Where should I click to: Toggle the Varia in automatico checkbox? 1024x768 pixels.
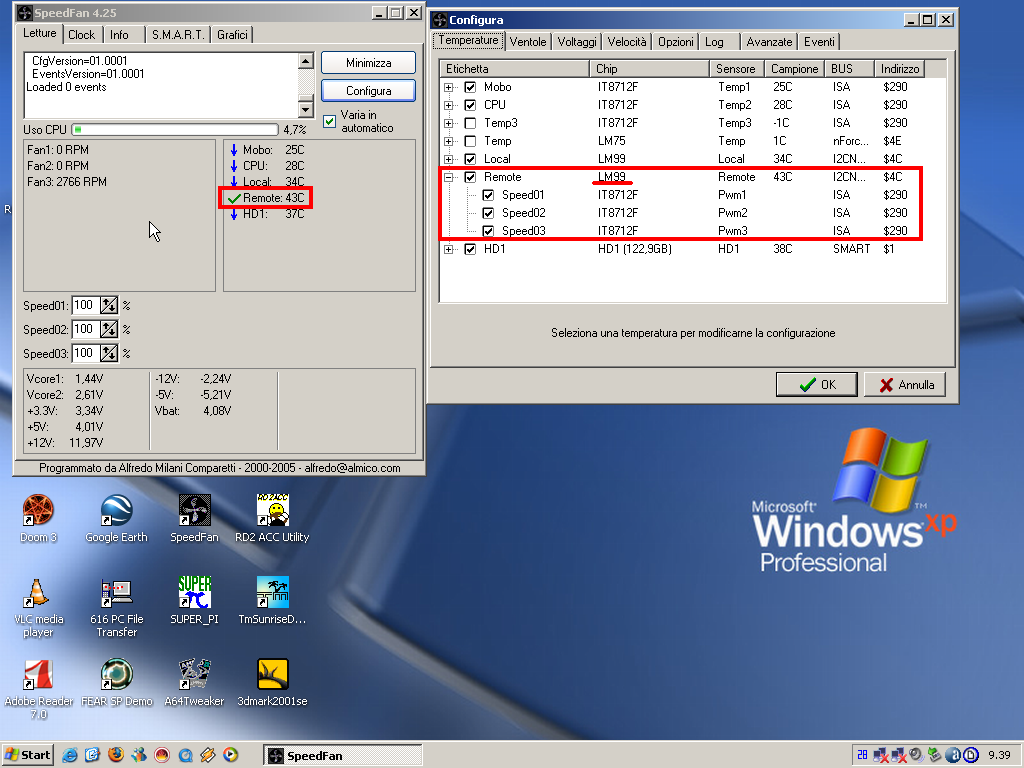(x=330, y=121)
